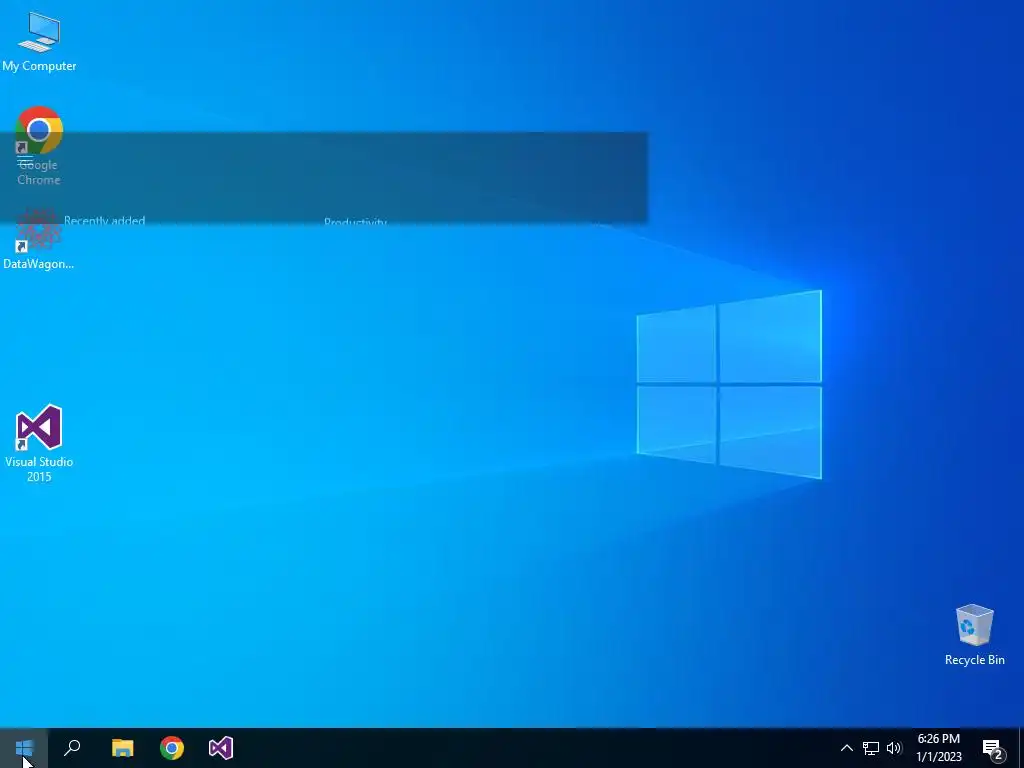
Task: Select the DataWagon desktop shortcut
Action: 38,240
